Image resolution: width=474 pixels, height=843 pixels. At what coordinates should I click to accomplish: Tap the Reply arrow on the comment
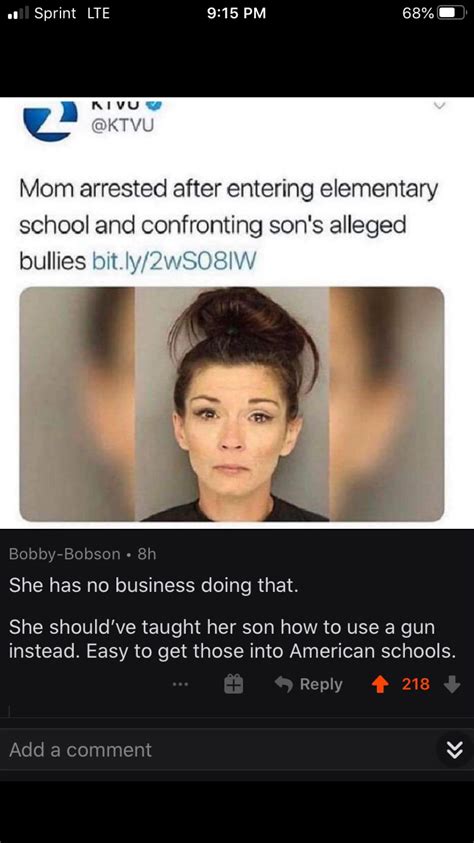[308, 684]
